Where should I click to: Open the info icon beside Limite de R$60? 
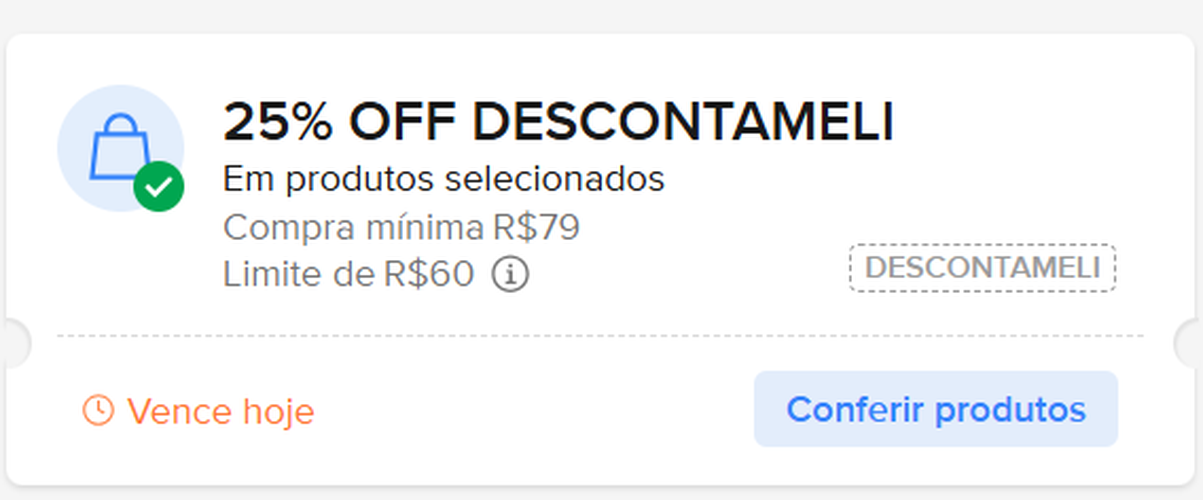click(510, 273)
